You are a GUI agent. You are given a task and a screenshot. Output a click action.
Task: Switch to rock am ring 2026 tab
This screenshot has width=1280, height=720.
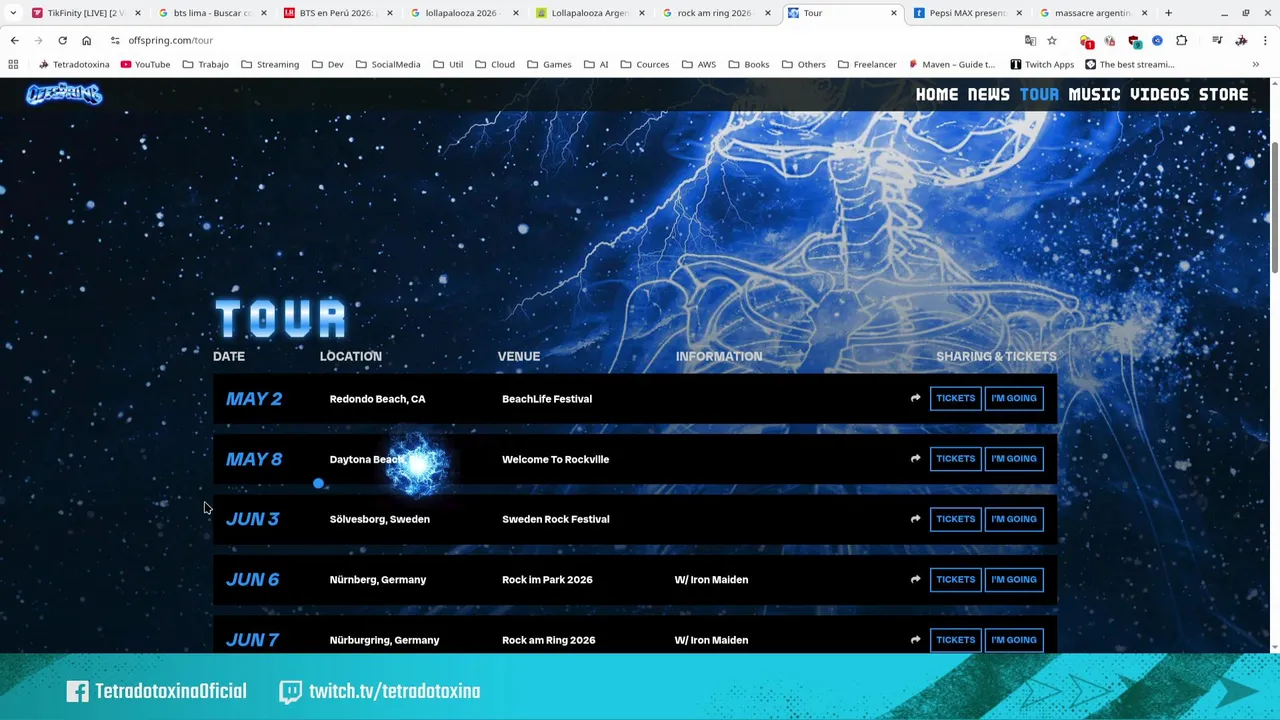click(x=714, y=13)
